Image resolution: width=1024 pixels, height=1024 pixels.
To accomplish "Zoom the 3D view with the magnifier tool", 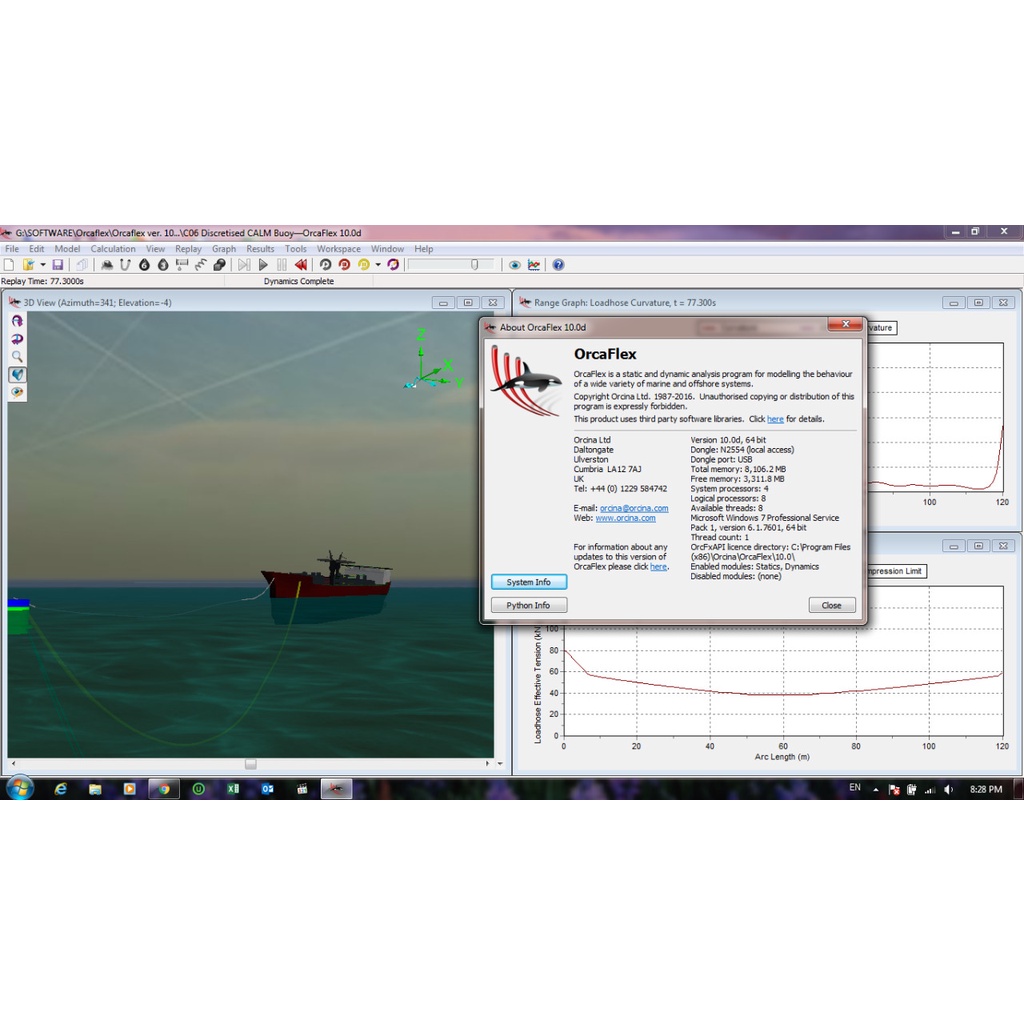I will point(17,356).
